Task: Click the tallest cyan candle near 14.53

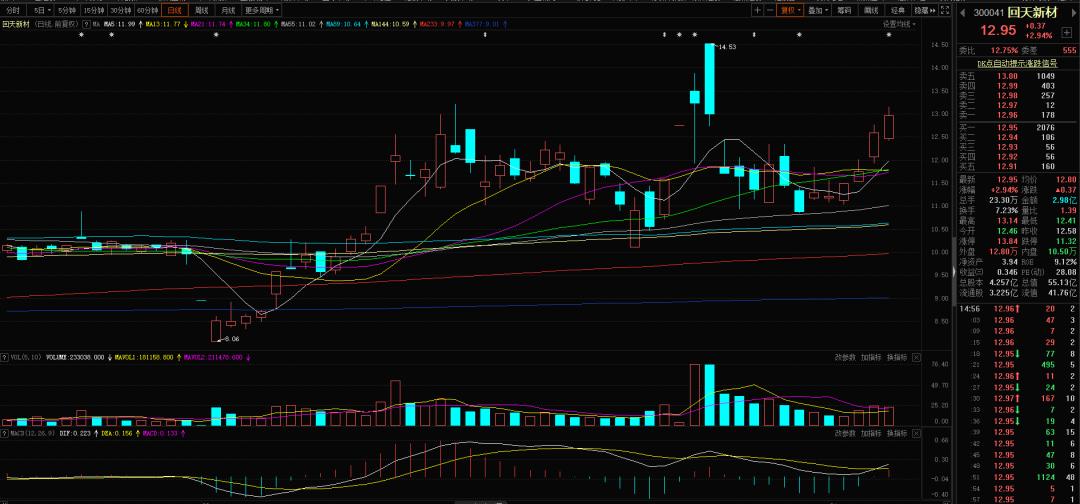Action: coord(709,78)
